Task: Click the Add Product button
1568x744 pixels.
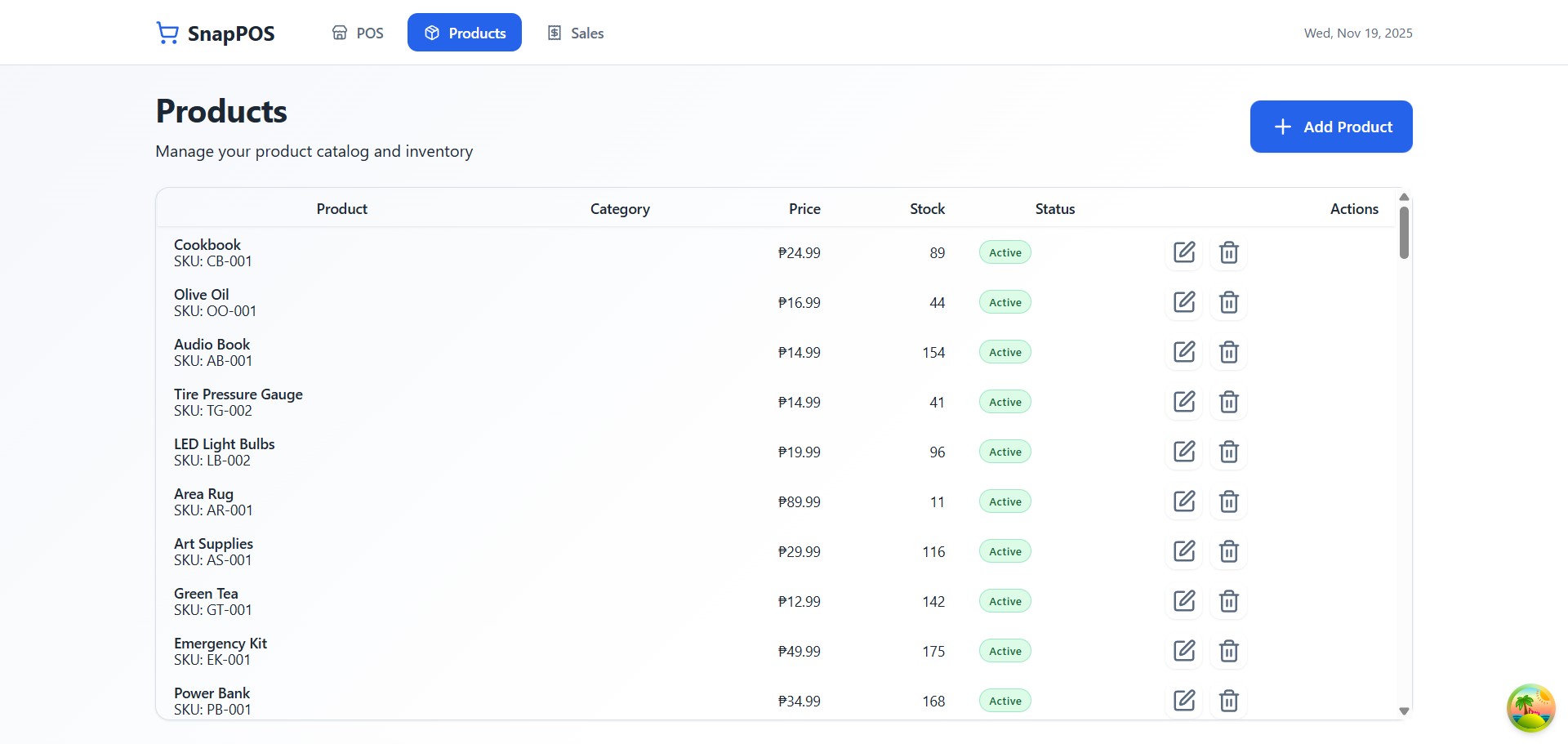Action: tap(1330, 127)
